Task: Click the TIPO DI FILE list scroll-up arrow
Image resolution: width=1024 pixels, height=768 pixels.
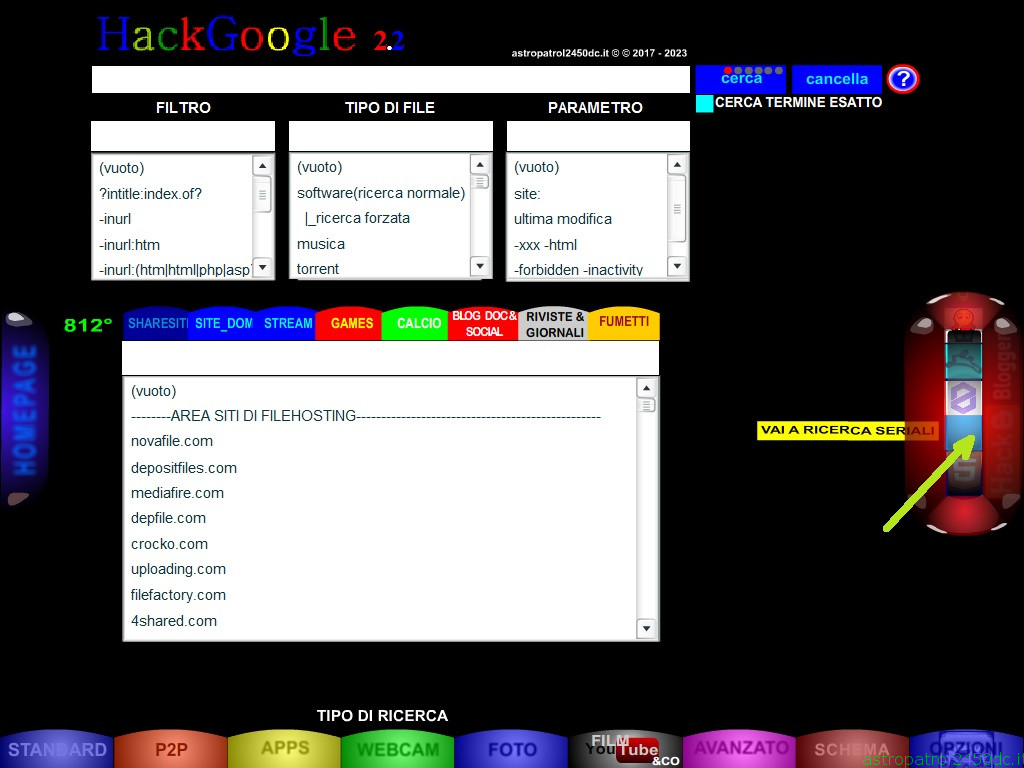Action: pos(480,165)
